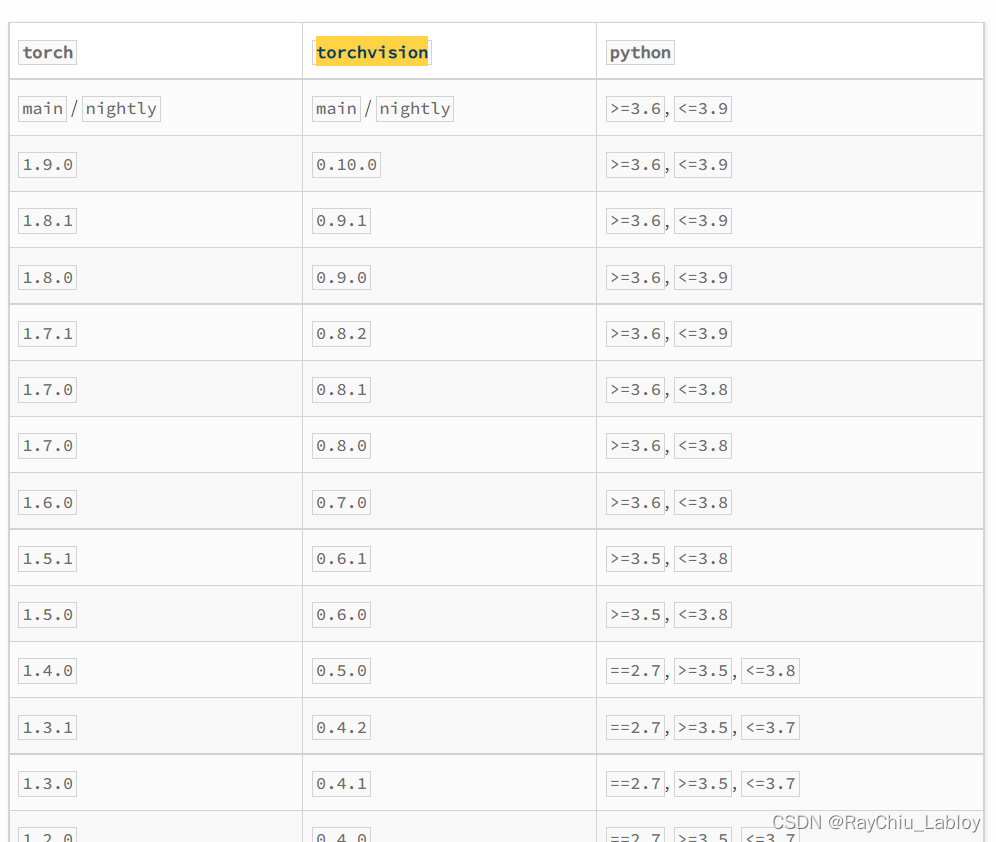Image resolution: width=996 pixels, height=842 pixels.
Task: Click "<=3.8" in the torch 1.6.0 row
Action: (x=703, y=502)
